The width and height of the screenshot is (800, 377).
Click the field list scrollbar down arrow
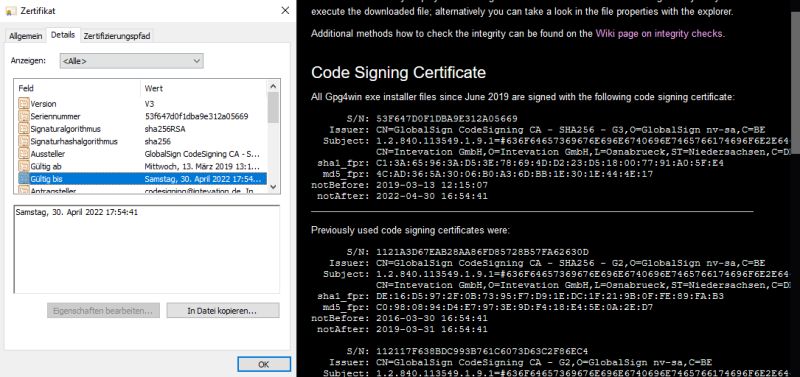(x=273, y=187)
